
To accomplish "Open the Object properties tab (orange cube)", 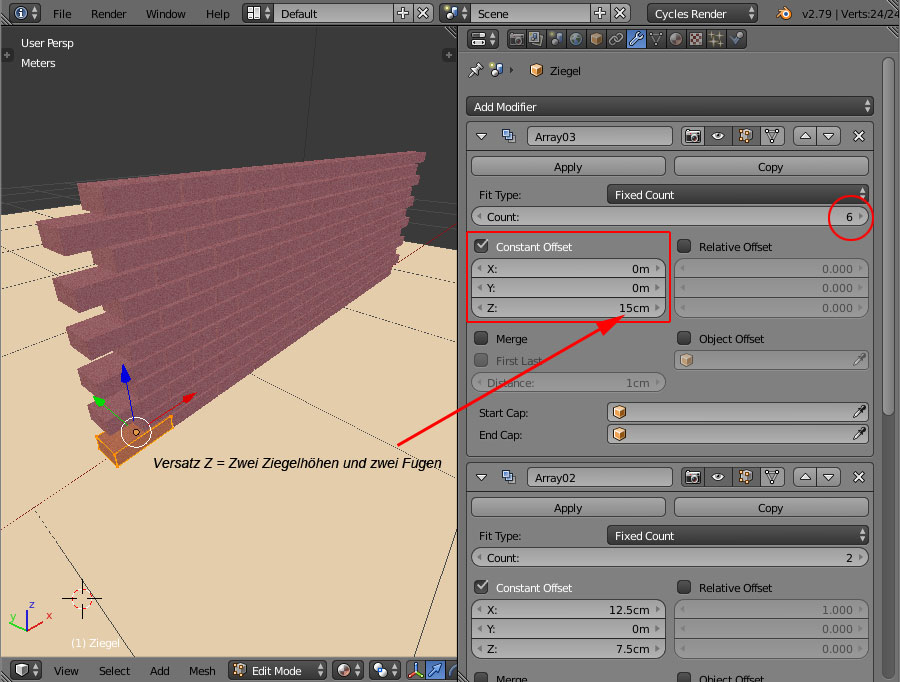I will (x=597, y=40).
